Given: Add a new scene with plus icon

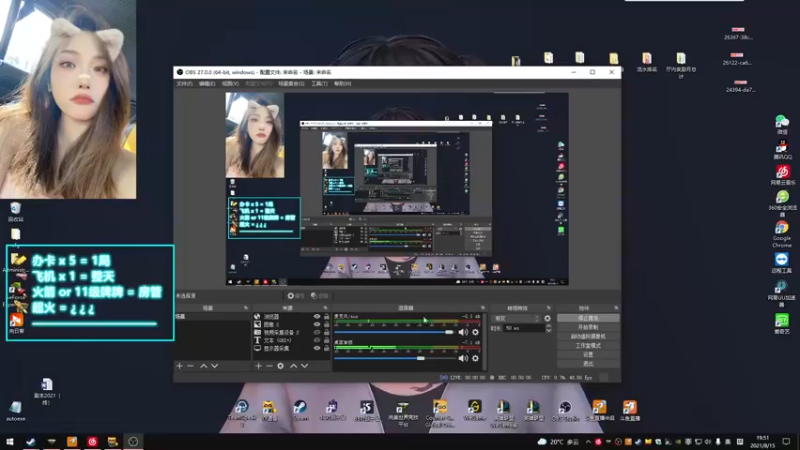Looking at the screenshot, I should tap(180, 366).
